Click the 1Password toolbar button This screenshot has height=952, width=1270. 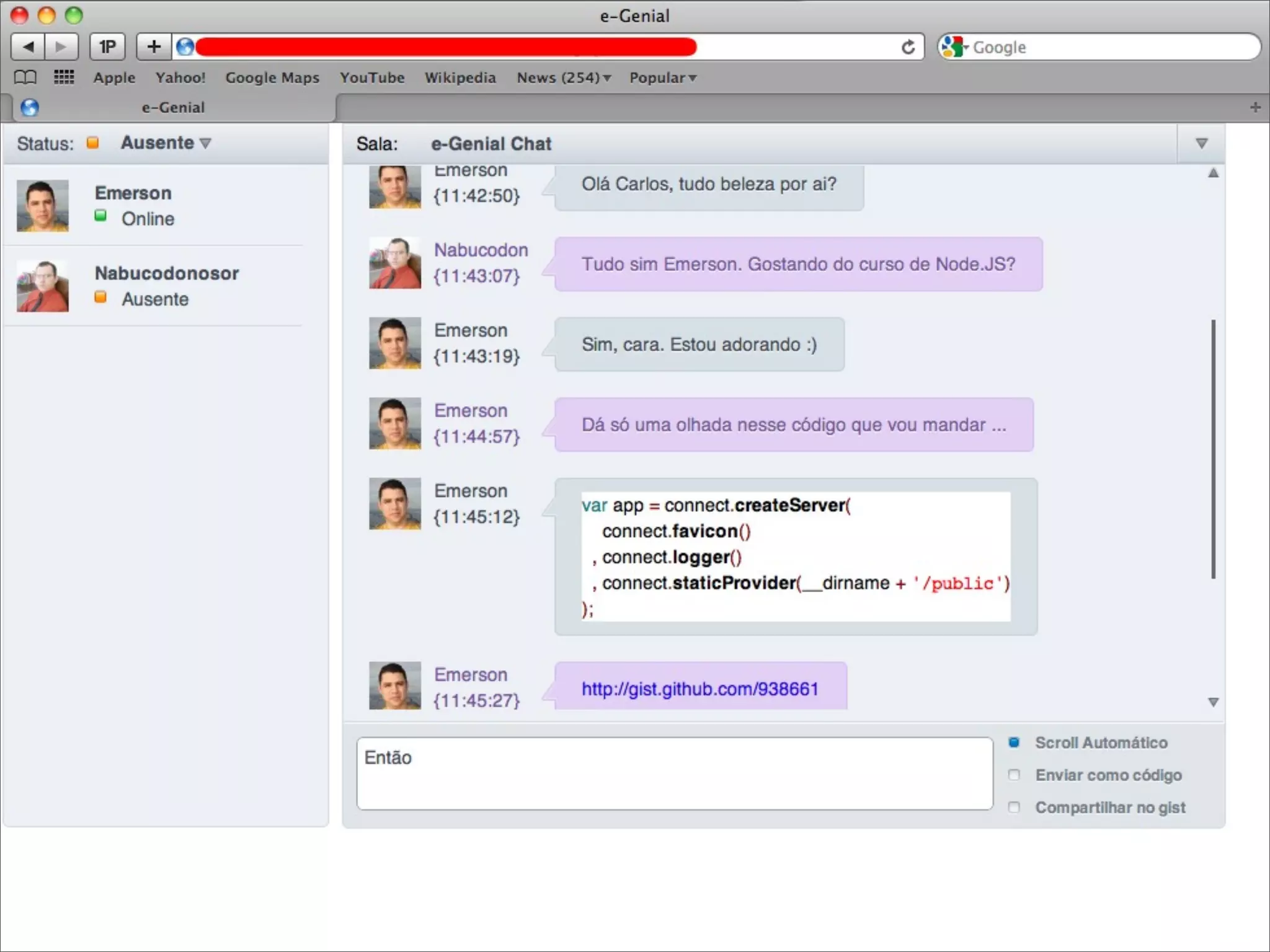pos(107,46)
